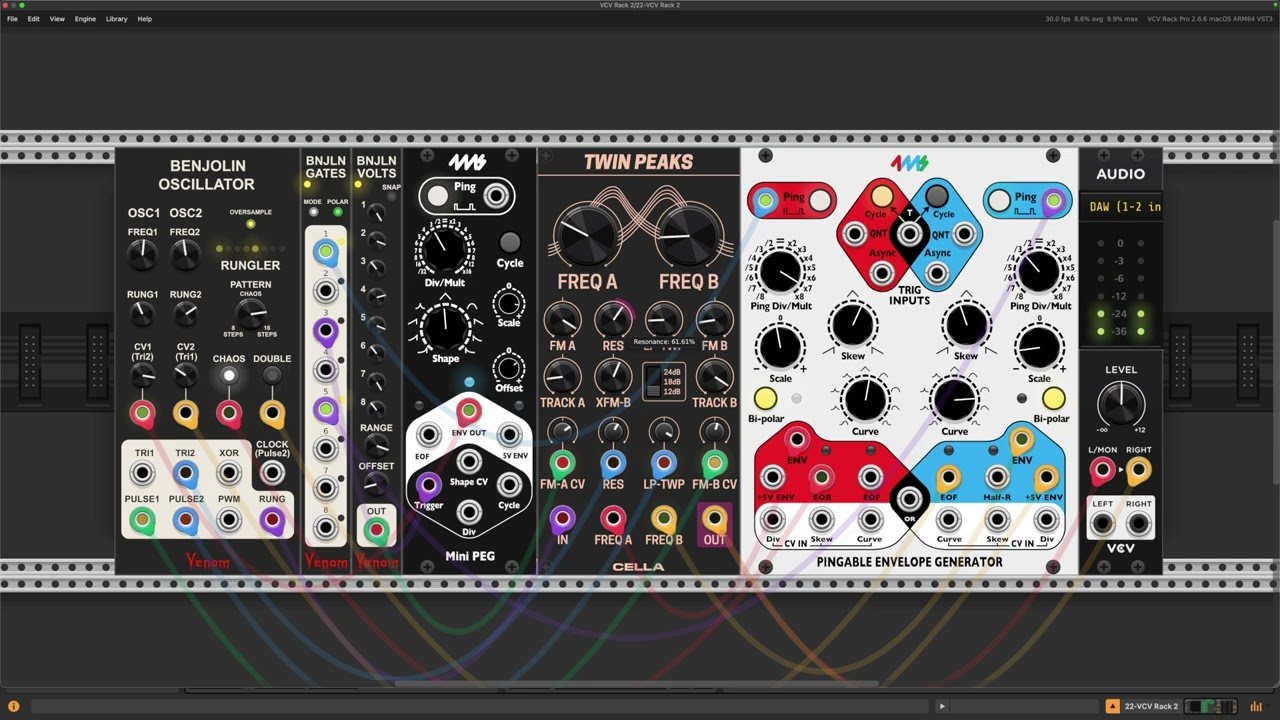Screen dimensions: 1280x720
Task: Expand the orange triangle next to 22-VCV Rack 2
Action: click(1112, 706)
